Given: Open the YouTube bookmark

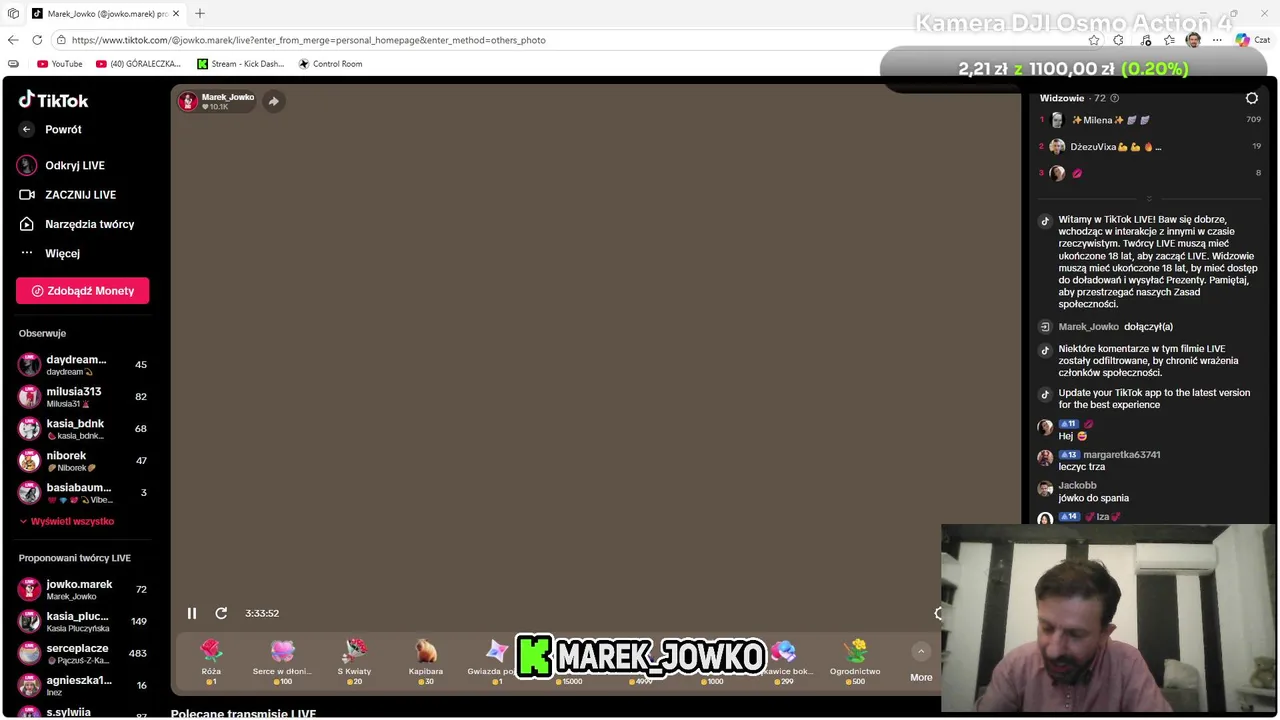Looking at the screenshot, I should [x=60, y=64].
